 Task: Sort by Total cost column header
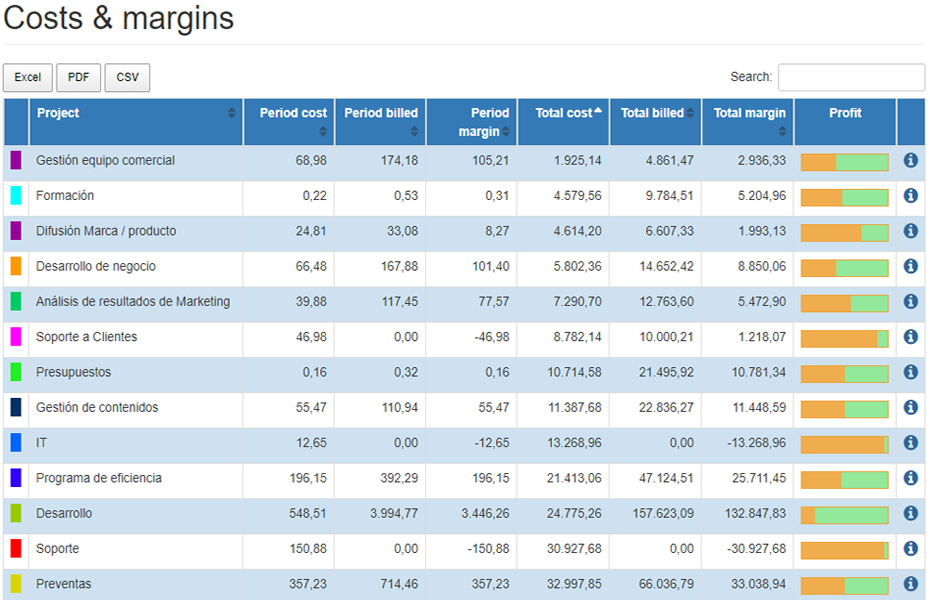tap(563, 113)
